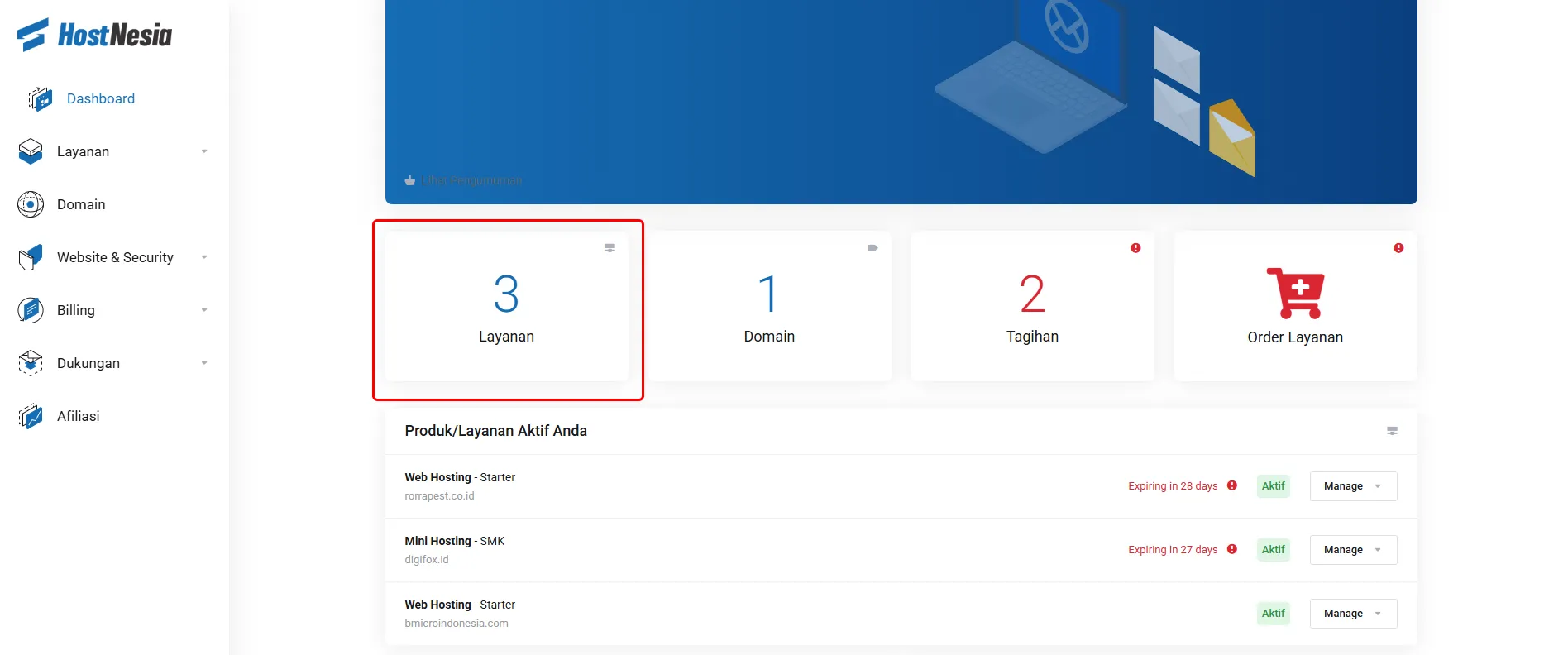Click Manage for Web Hosting rorrapest.co.id
The image size is (1568, 655).
pyautogui.click(x=1353, y=486)
